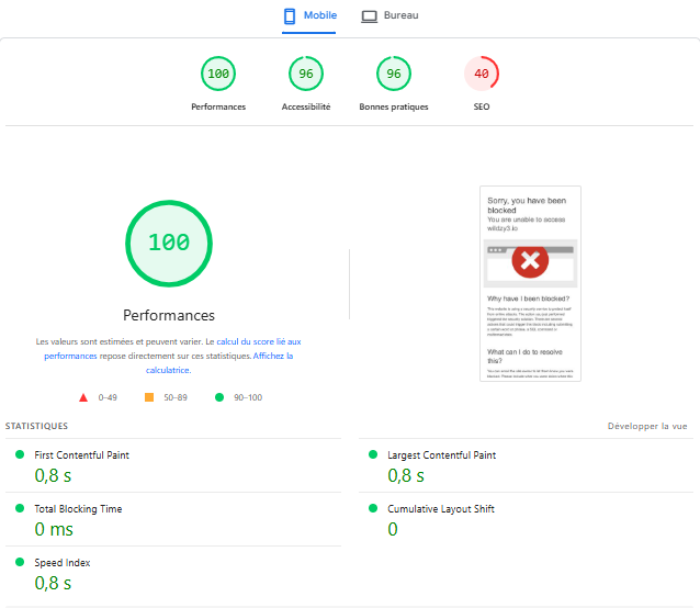Click the orange square 50–89 legend icon

(149, 397)
